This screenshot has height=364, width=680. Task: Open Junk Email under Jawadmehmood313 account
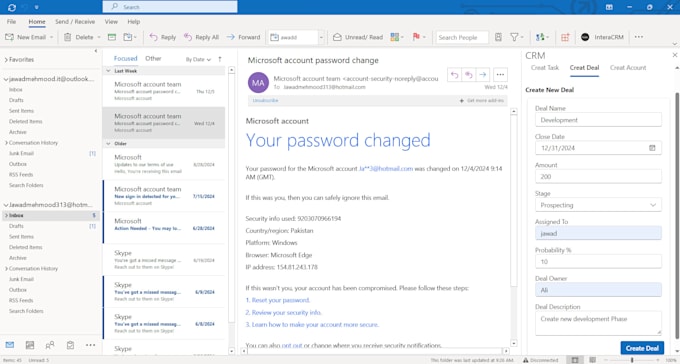click(x=21, y=279)
